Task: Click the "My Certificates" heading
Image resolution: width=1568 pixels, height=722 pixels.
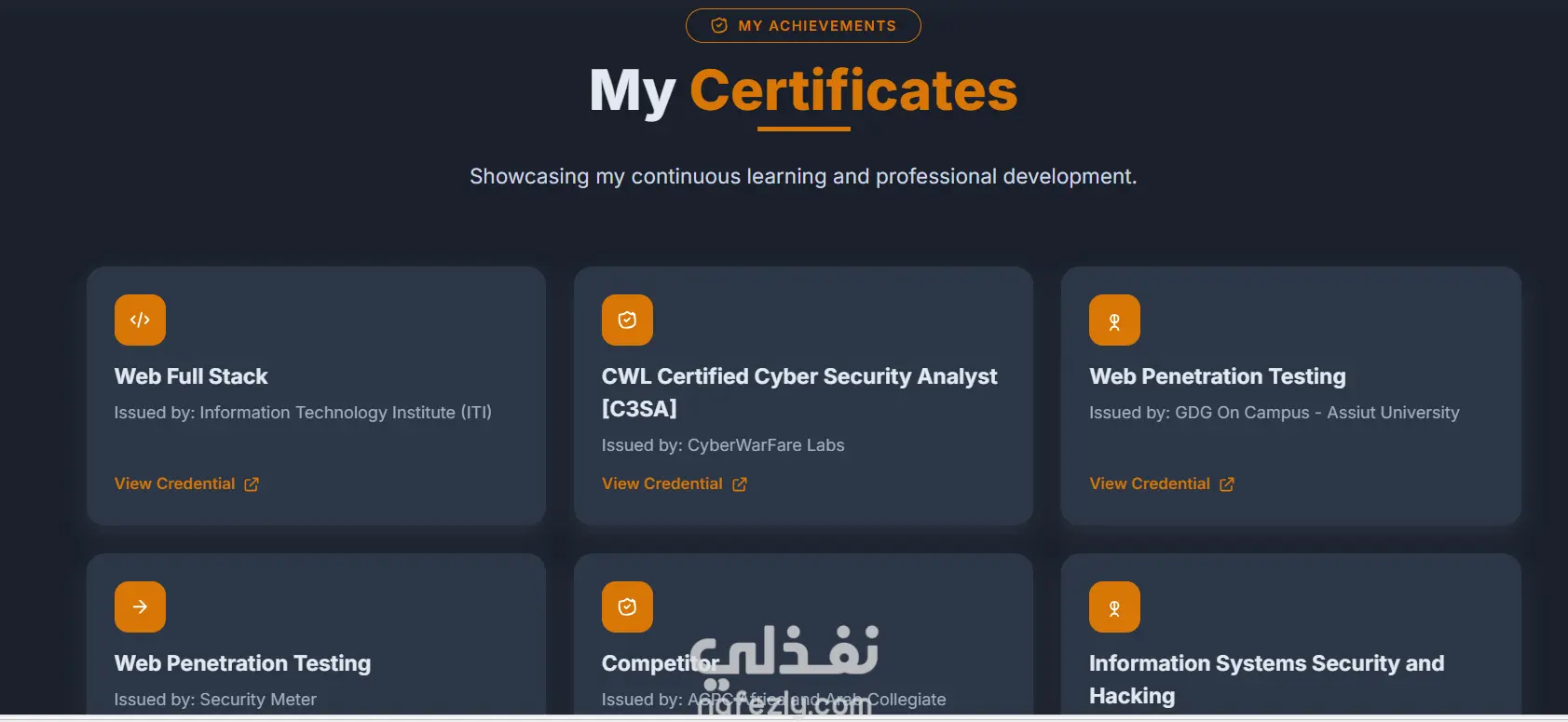Action: tap(803, 90)
